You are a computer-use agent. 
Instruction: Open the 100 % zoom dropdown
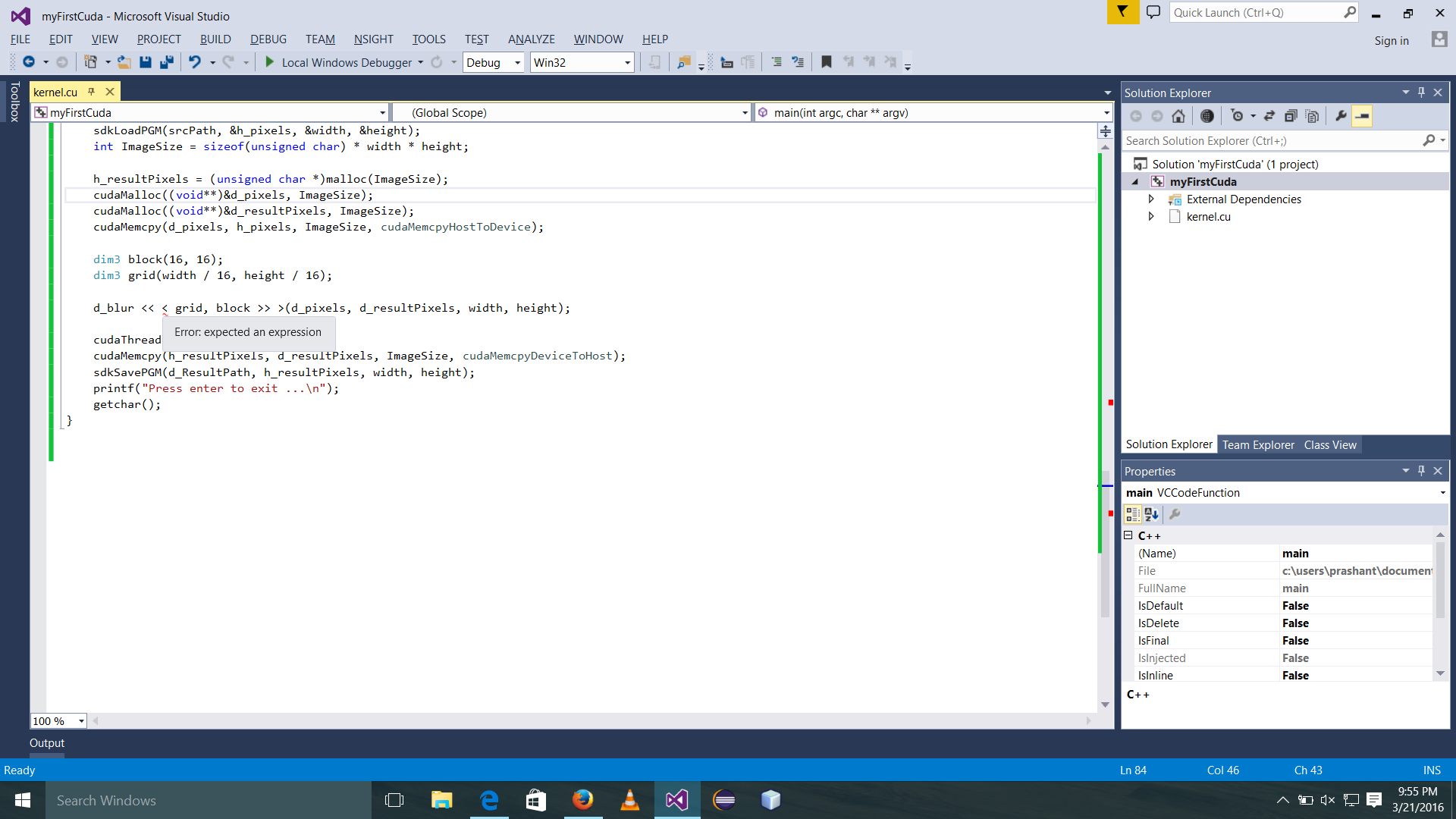[x=58, y=721]
